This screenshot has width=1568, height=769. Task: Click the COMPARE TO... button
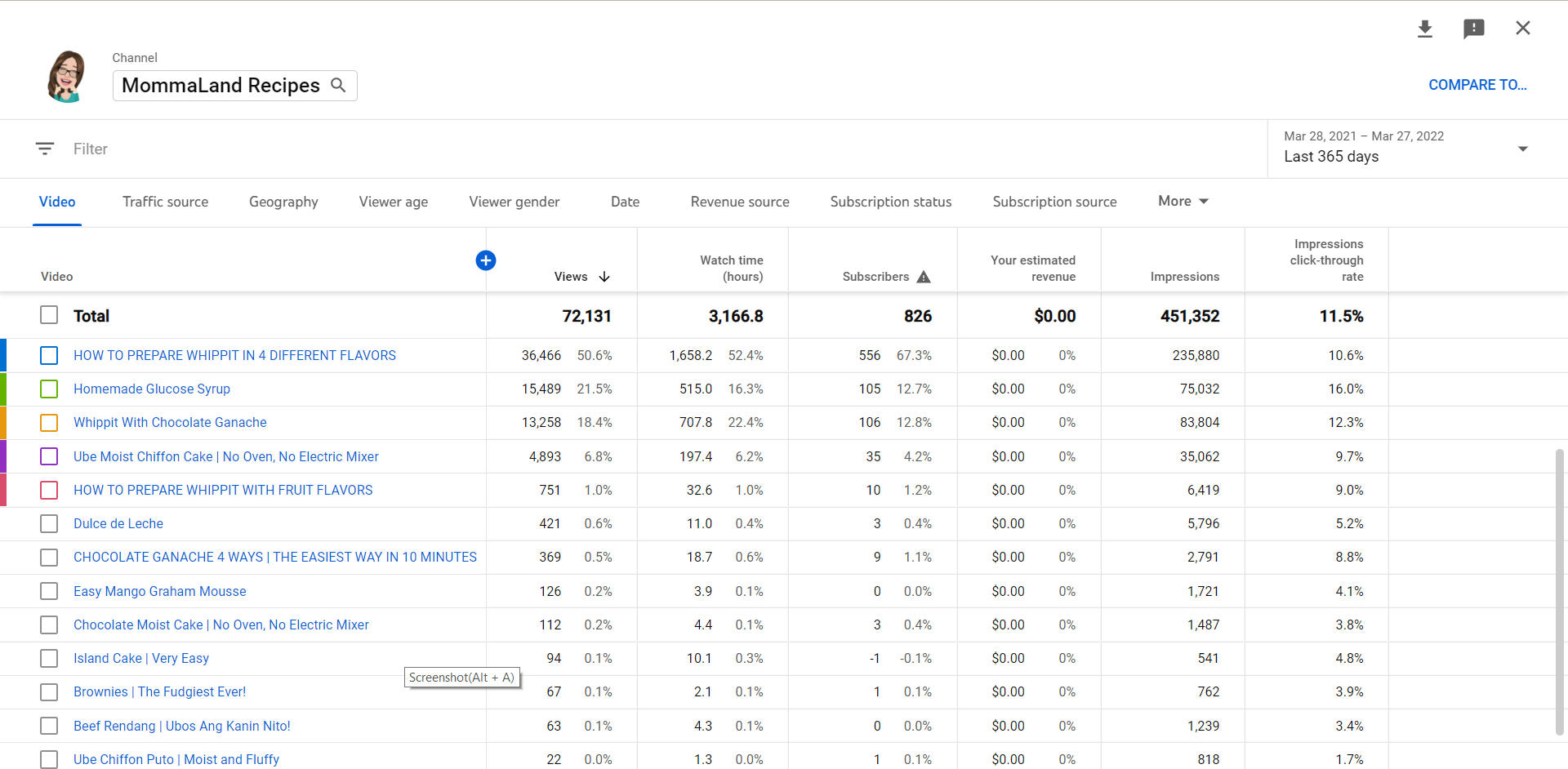tap(1477, 85)
